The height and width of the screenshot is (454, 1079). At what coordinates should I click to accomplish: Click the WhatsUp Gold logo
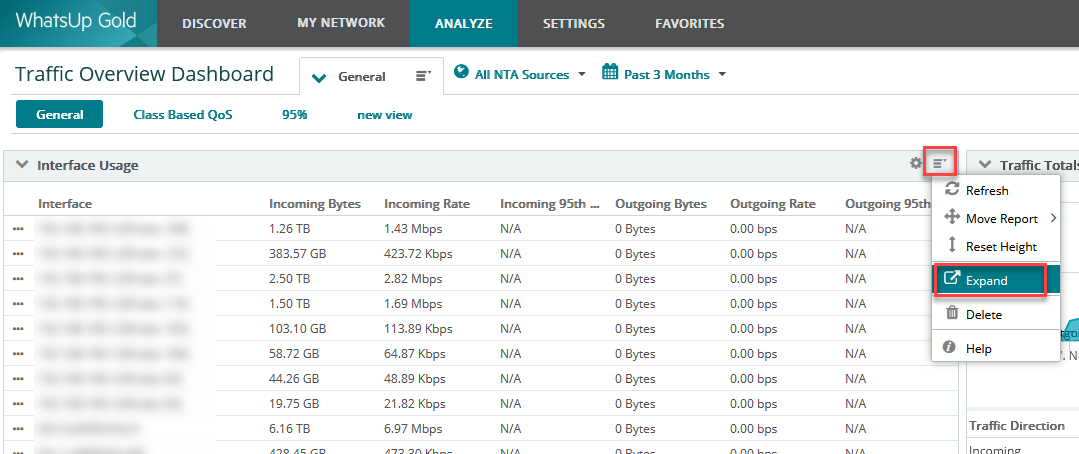click(x=76, y=21)
